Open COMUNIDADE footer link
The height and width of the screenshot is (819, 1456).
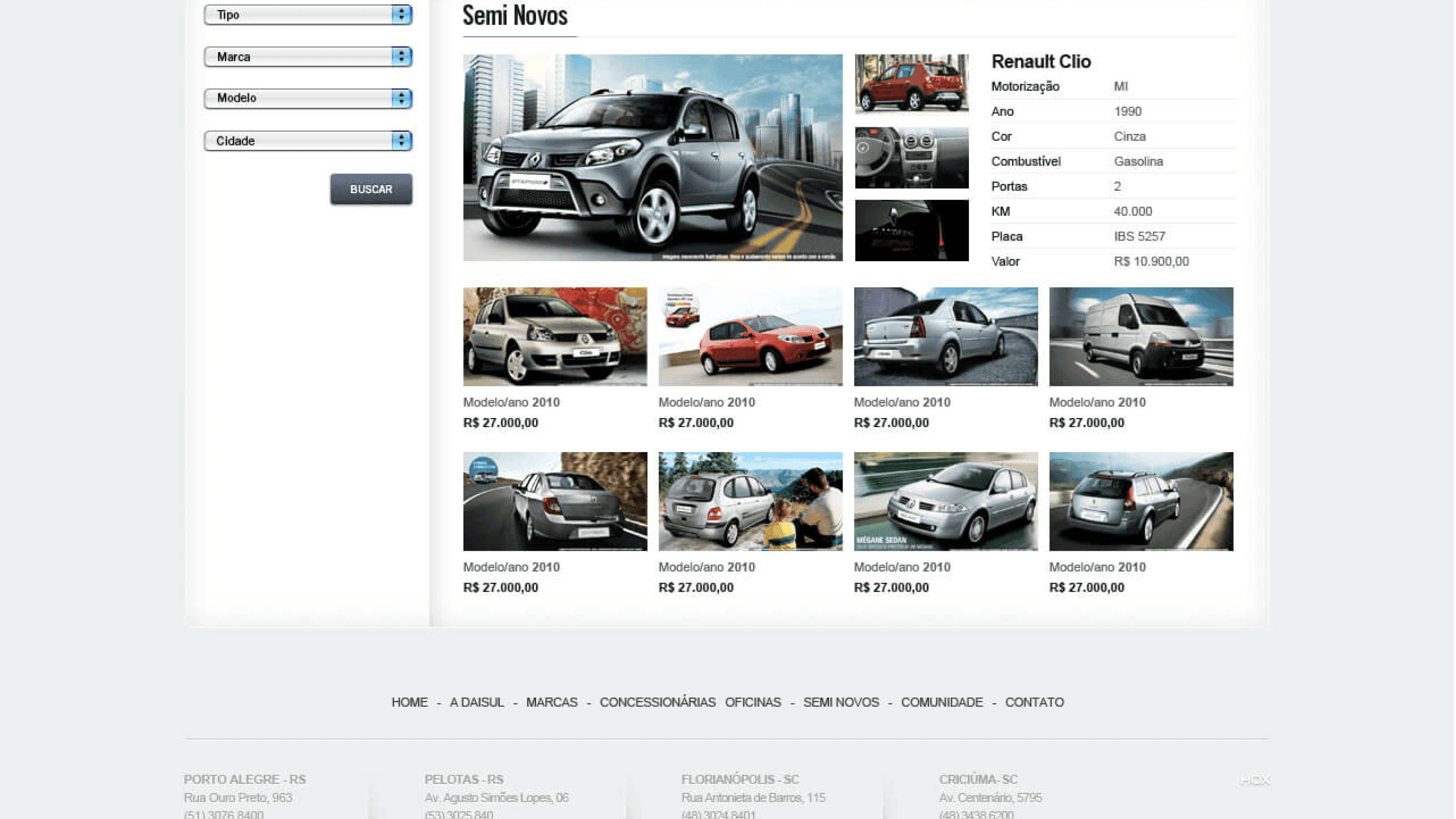click(942, 702)
